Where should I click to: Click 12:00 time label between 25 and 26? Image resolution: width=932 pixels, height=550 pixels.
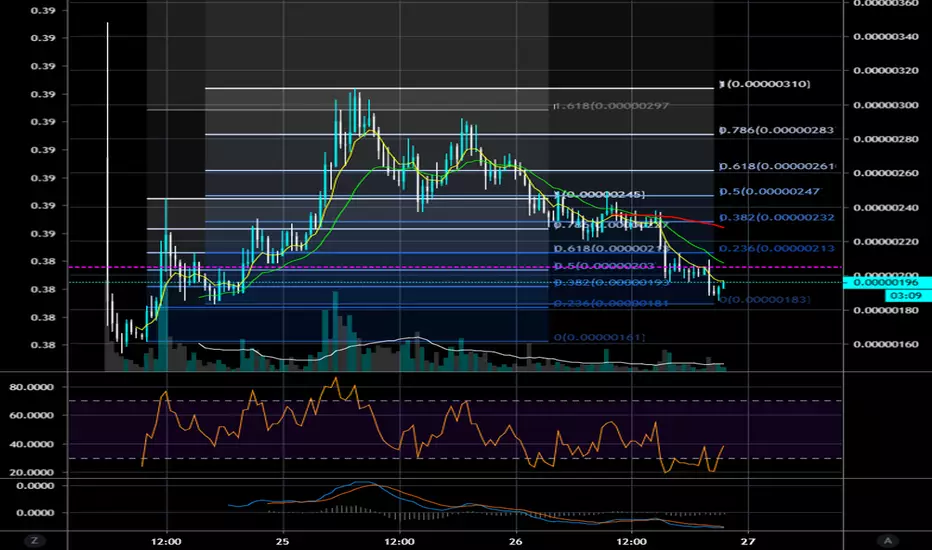[399, 541]
